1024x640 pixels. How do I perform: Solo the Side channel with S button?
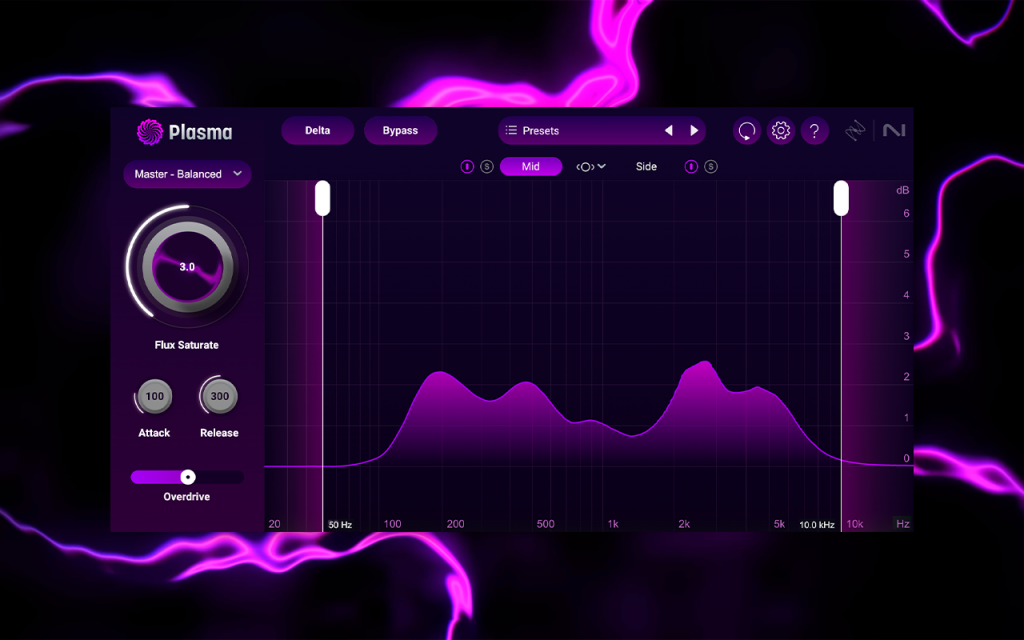pyautogui.click(x=711, y=167)
